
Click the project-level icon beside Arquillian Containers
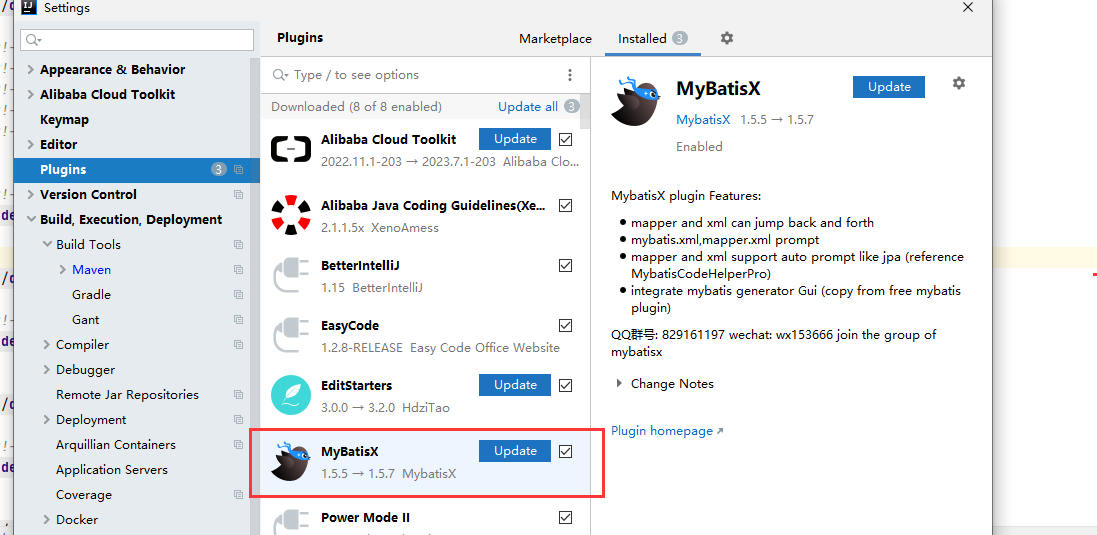(239, 445)
